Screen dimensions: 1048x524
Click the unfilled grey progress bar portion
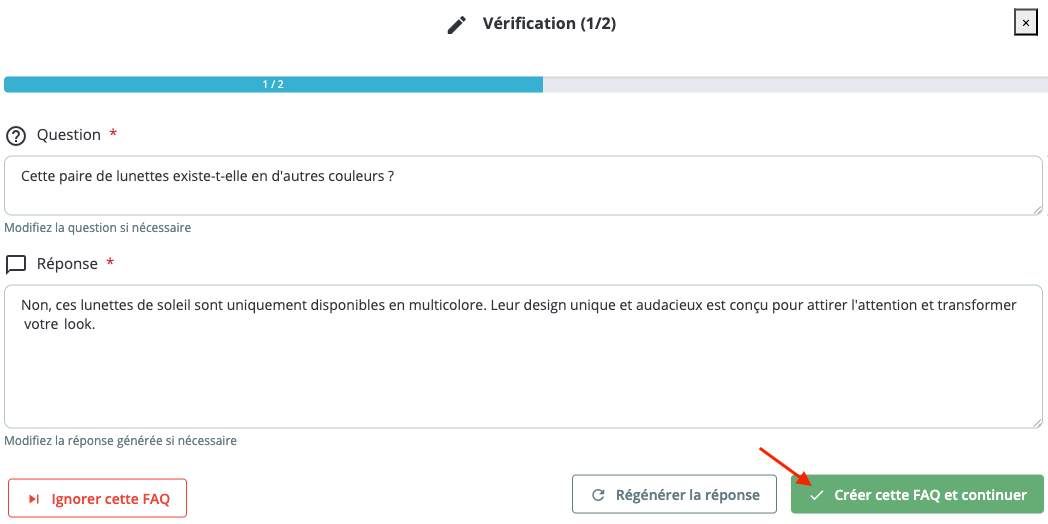click(794, 85)
